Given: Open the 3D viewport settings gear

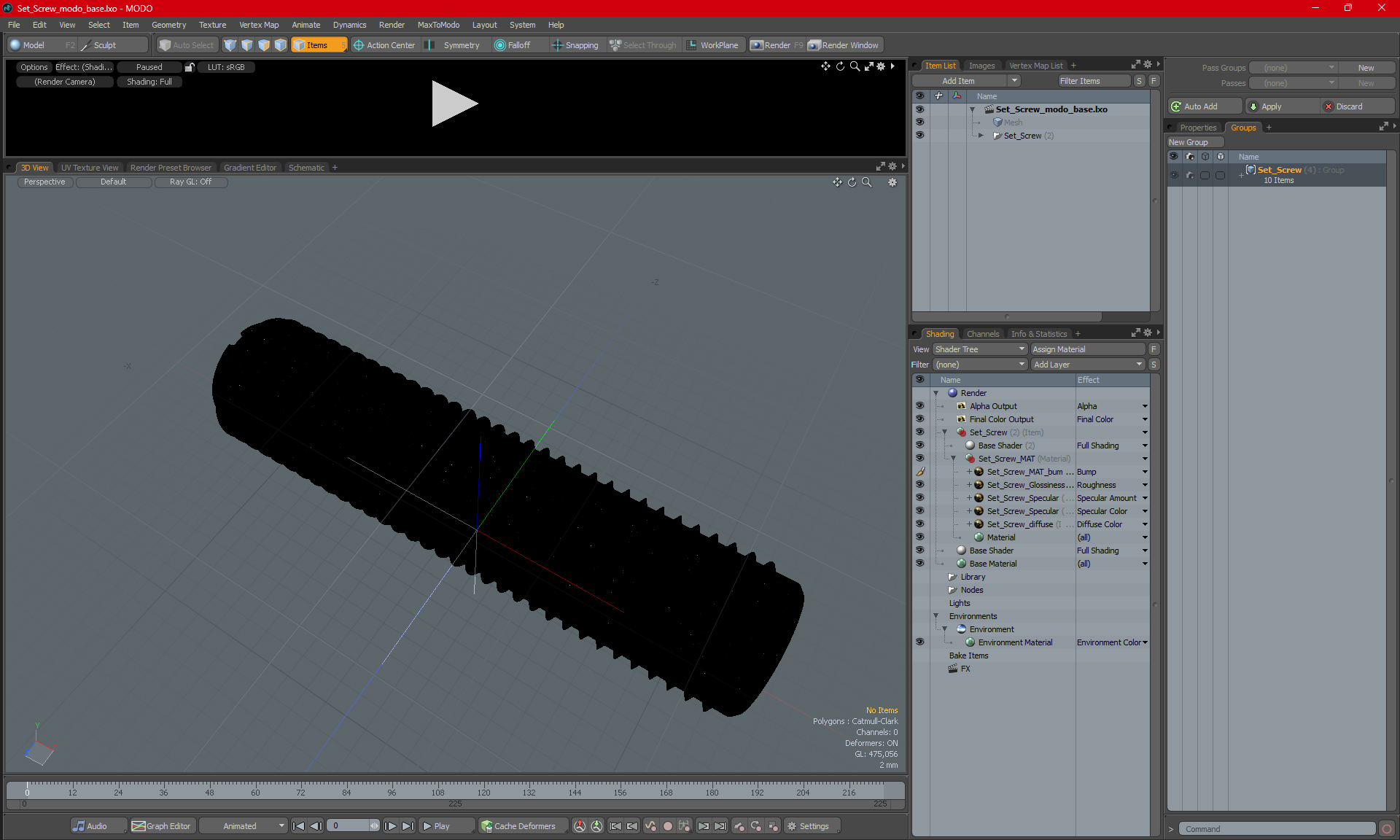Looking at the screenshot, I should click(x=892, y=182).
